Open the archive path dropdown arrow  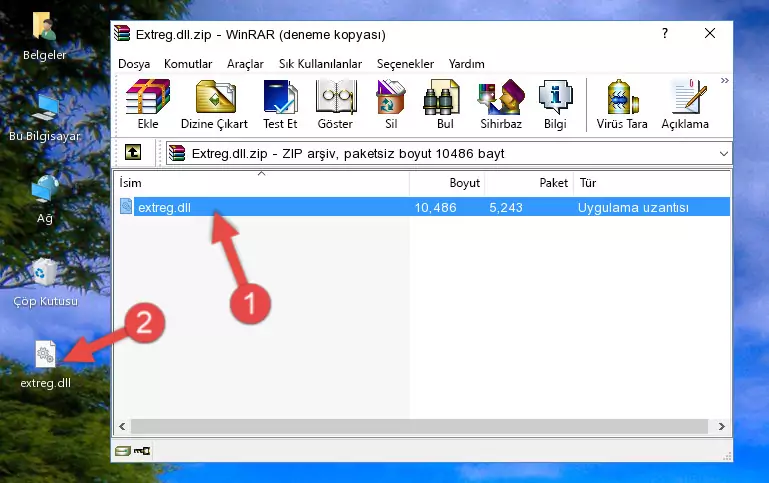coord(723,153)
